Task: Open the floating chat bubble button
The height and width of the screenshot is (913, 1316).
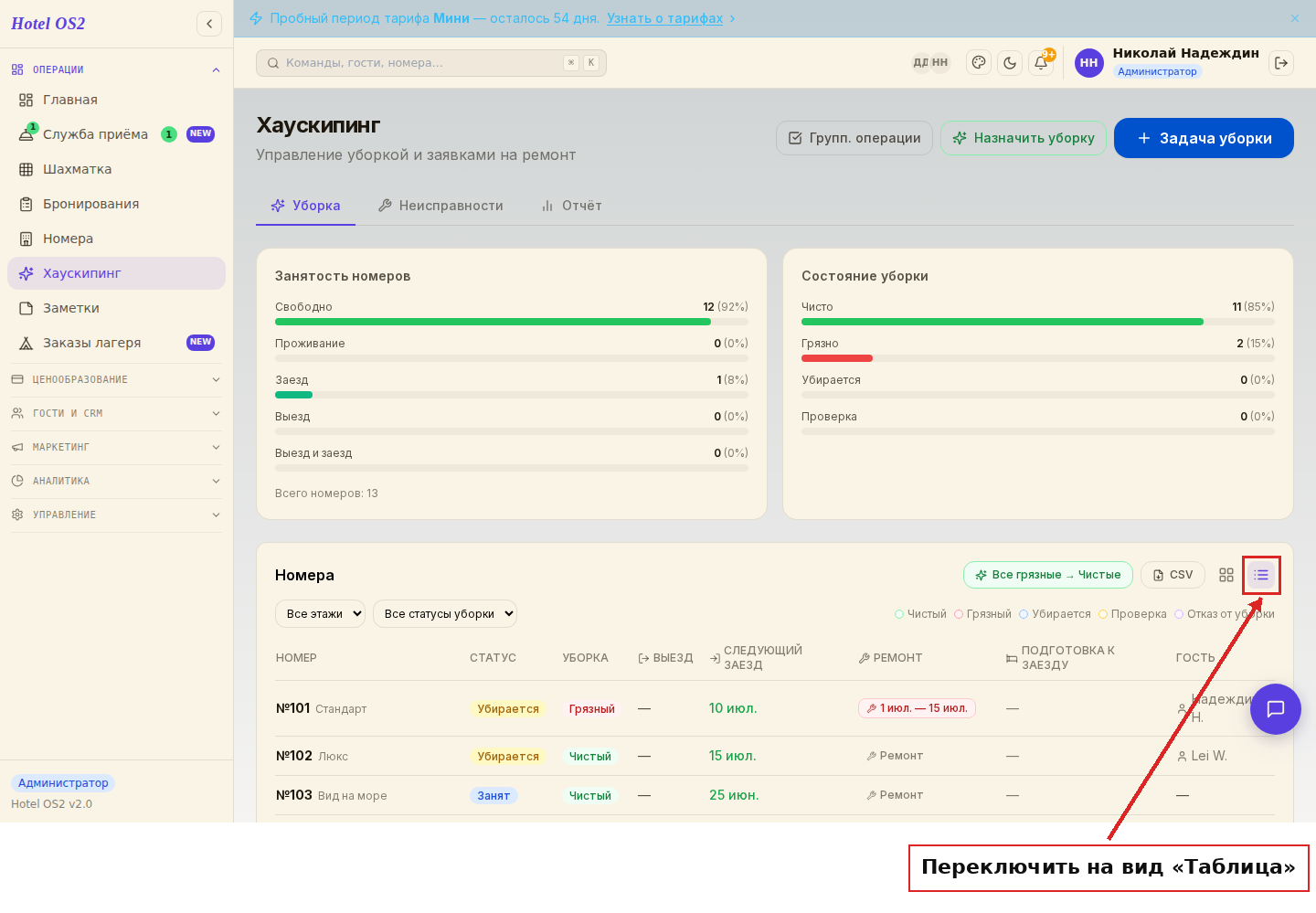Action: click(1276, 709)
